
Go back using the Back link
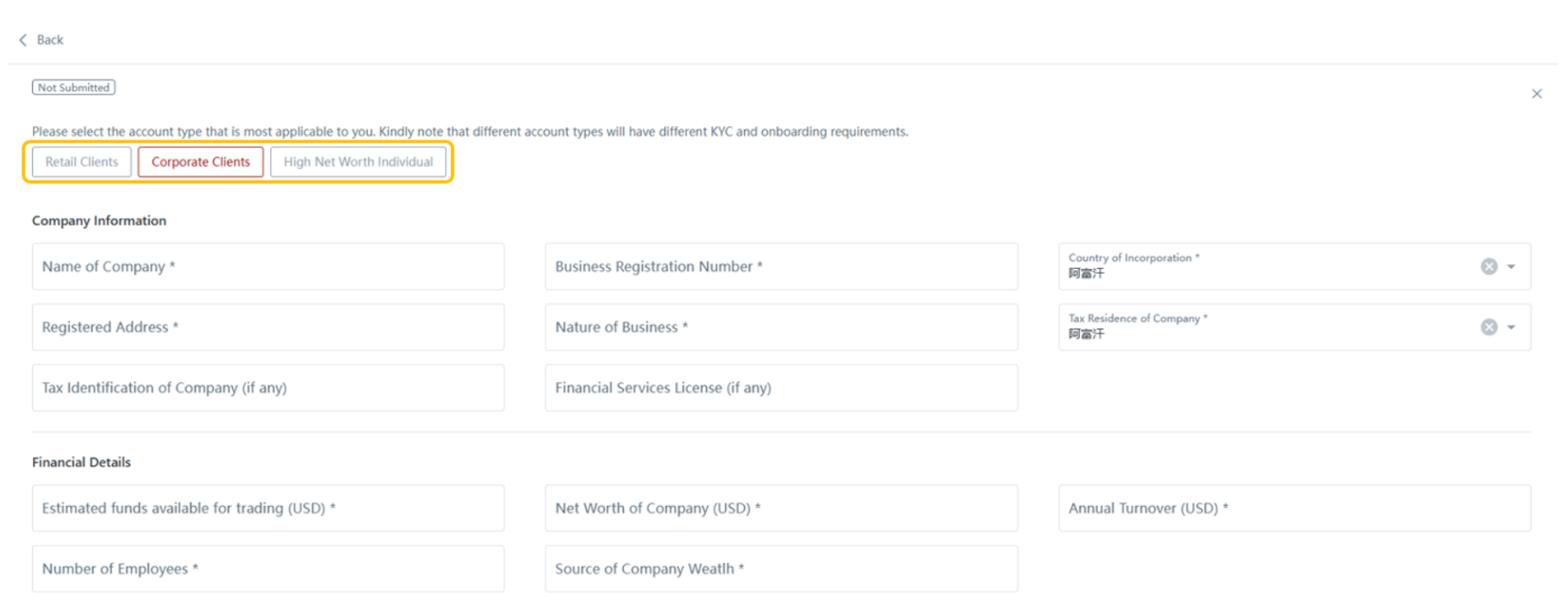pos(49,39)
